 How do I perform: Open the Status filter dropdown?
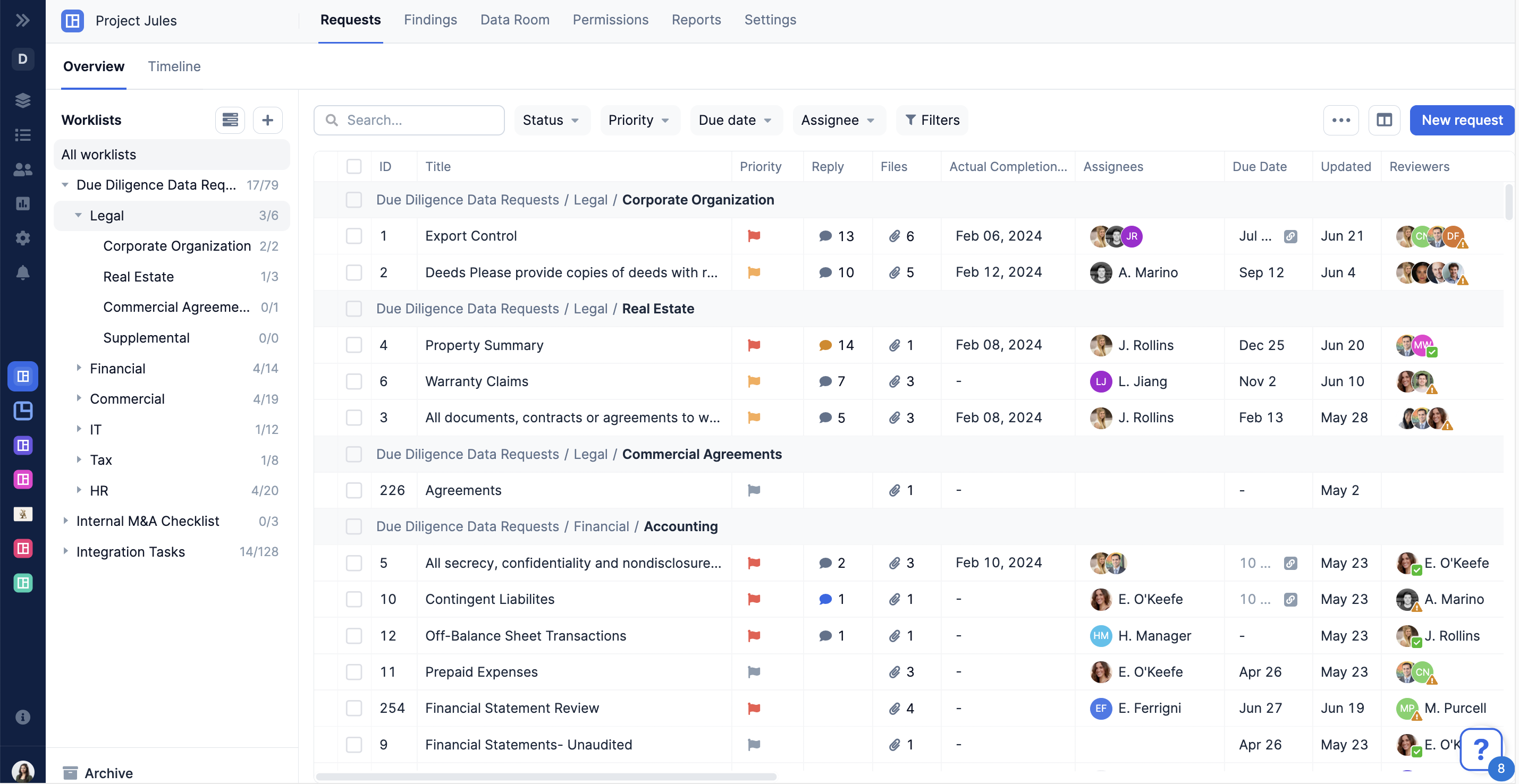[551, 120]
